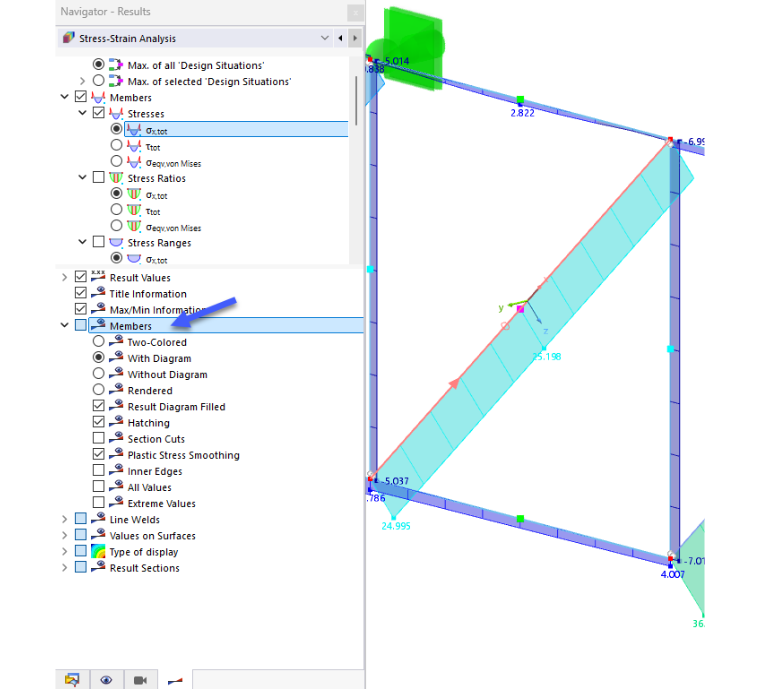The height and width of the screenshot is (689, 760).
Task: Select Rendered display option
Action: coord(98,389)
